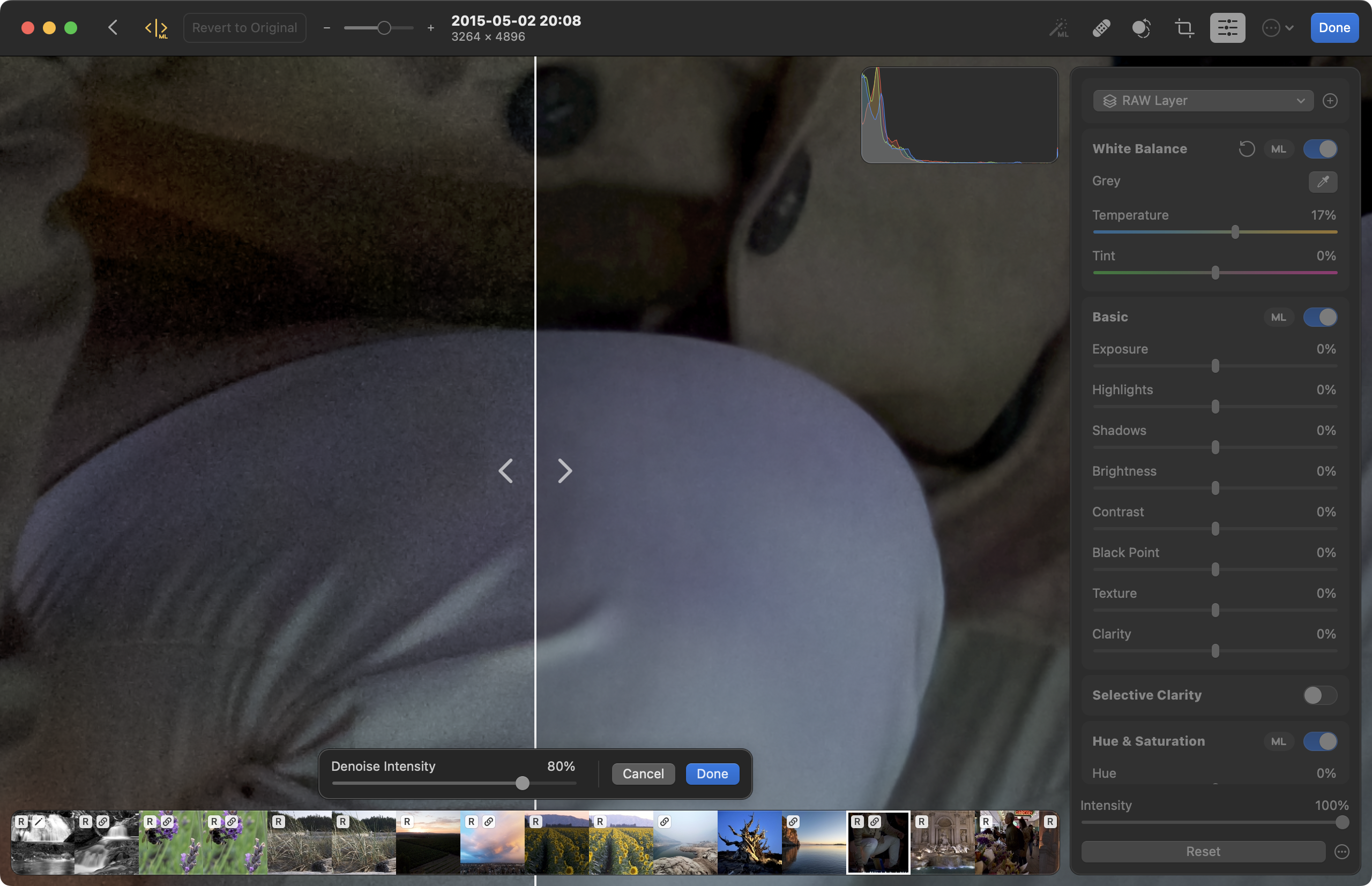Click the zoom out minus icon

pyautogui.click(x=327, y=28)
